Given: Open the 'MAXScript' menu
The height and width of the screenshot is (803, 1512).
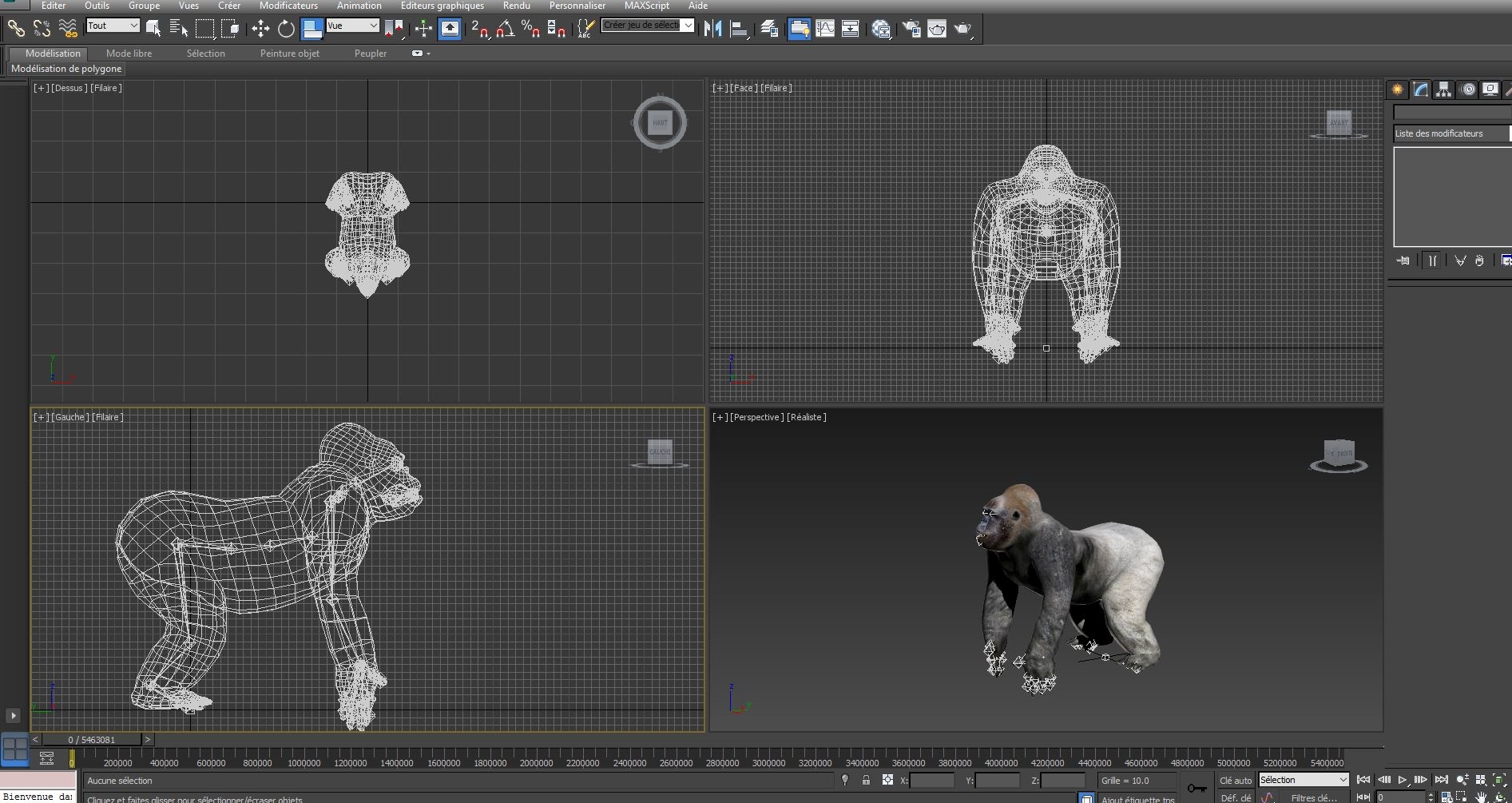Looking at the screenshot, I should pyautogui.click(x=647, y=6).
